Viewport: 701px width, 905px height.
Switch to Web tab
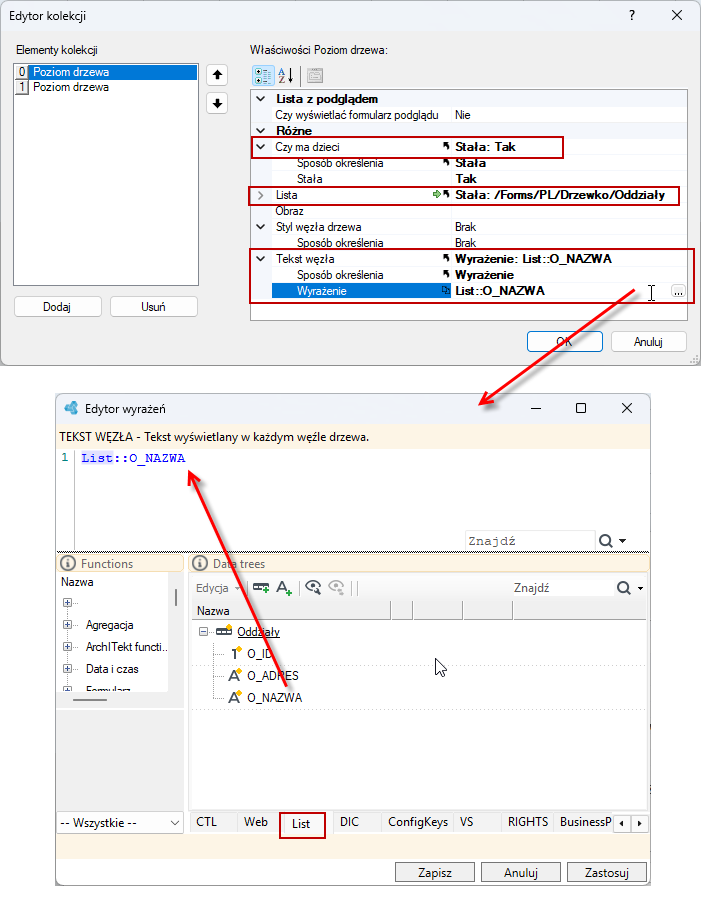(x=256, y=821)
